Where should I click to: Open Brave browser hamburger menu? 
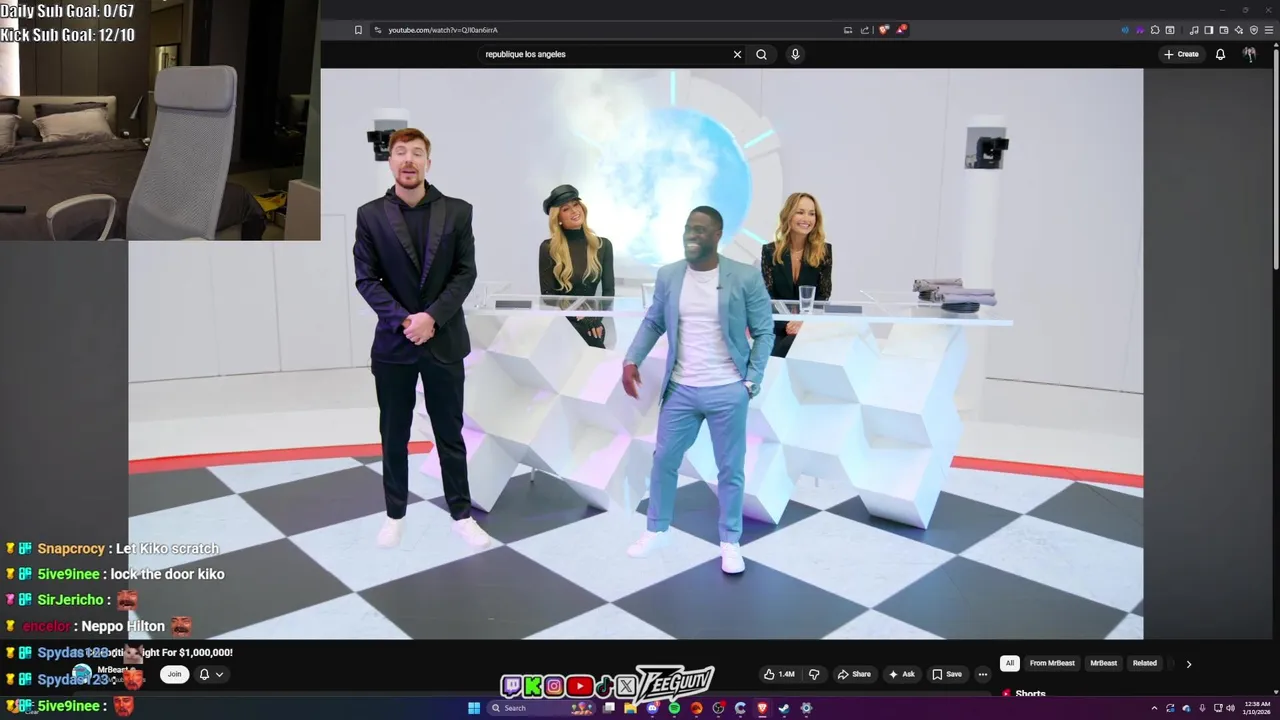coord(1268,30)
